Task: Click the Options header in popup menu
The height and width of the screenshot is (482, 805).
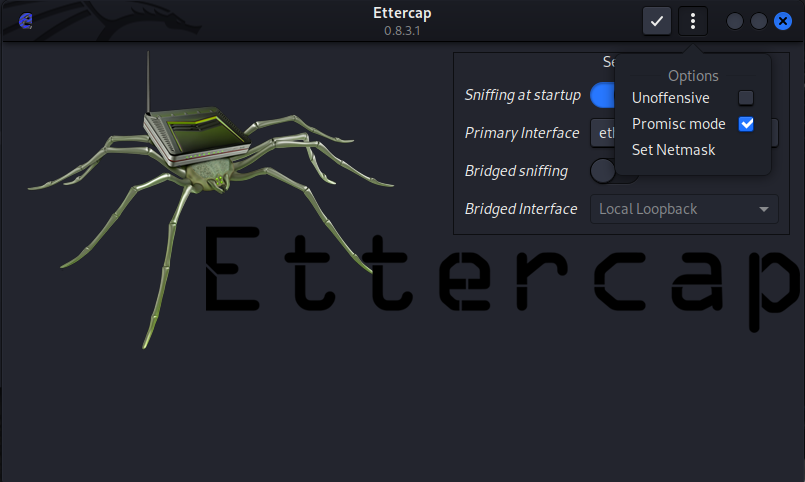Action: click(693, 76)
